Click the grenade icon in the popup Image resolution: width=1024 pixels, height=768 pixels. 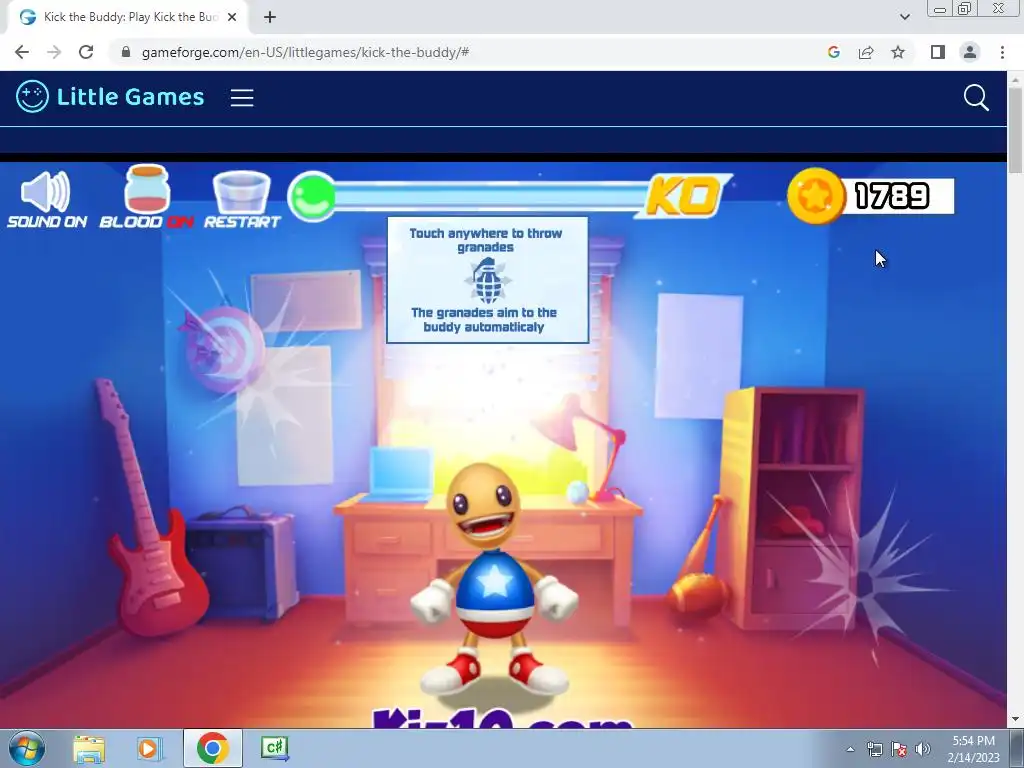487,280
